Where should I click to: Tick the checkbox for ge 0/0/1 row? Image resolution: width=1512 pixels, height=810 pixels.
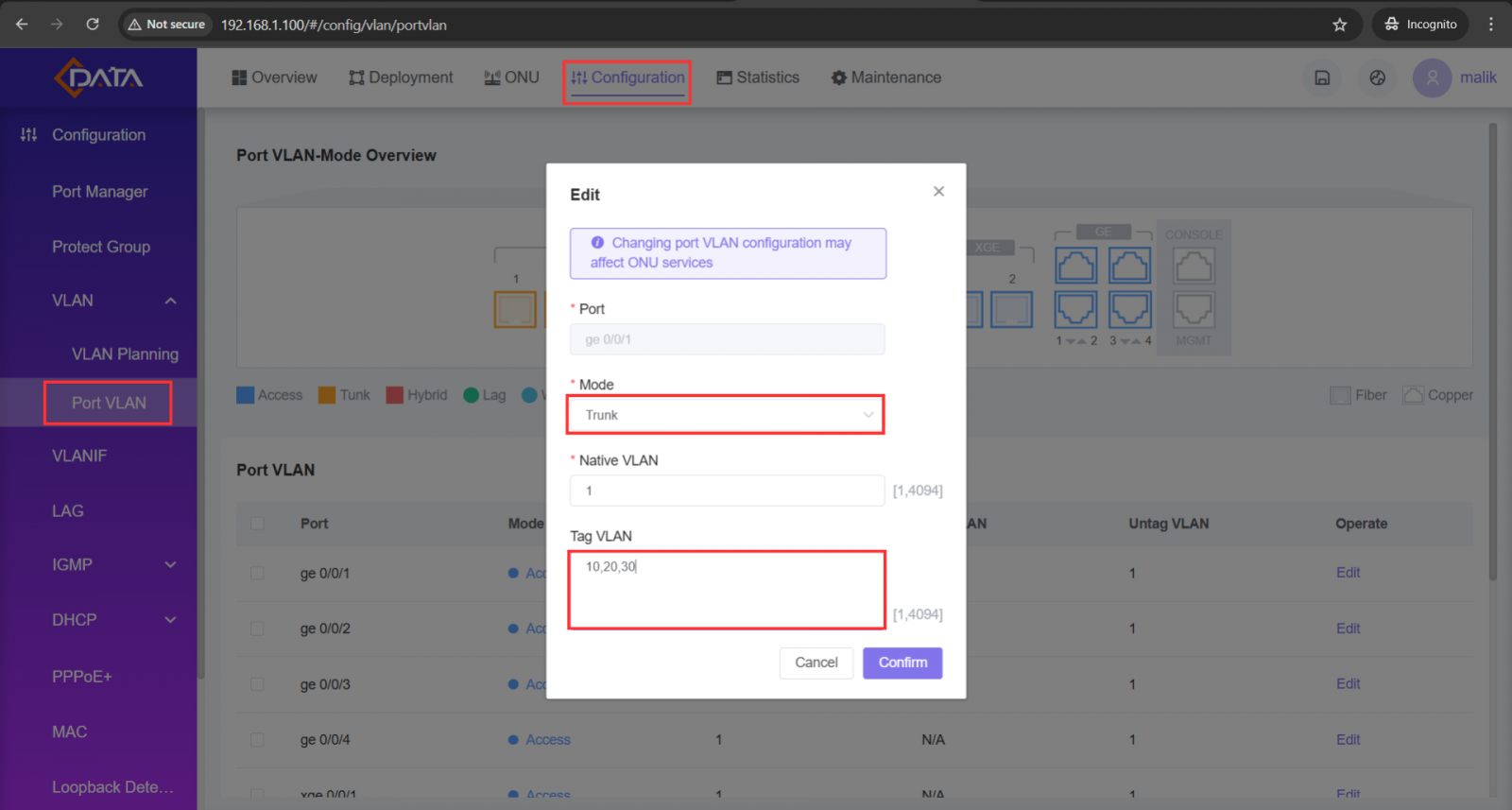pos(257,573)
